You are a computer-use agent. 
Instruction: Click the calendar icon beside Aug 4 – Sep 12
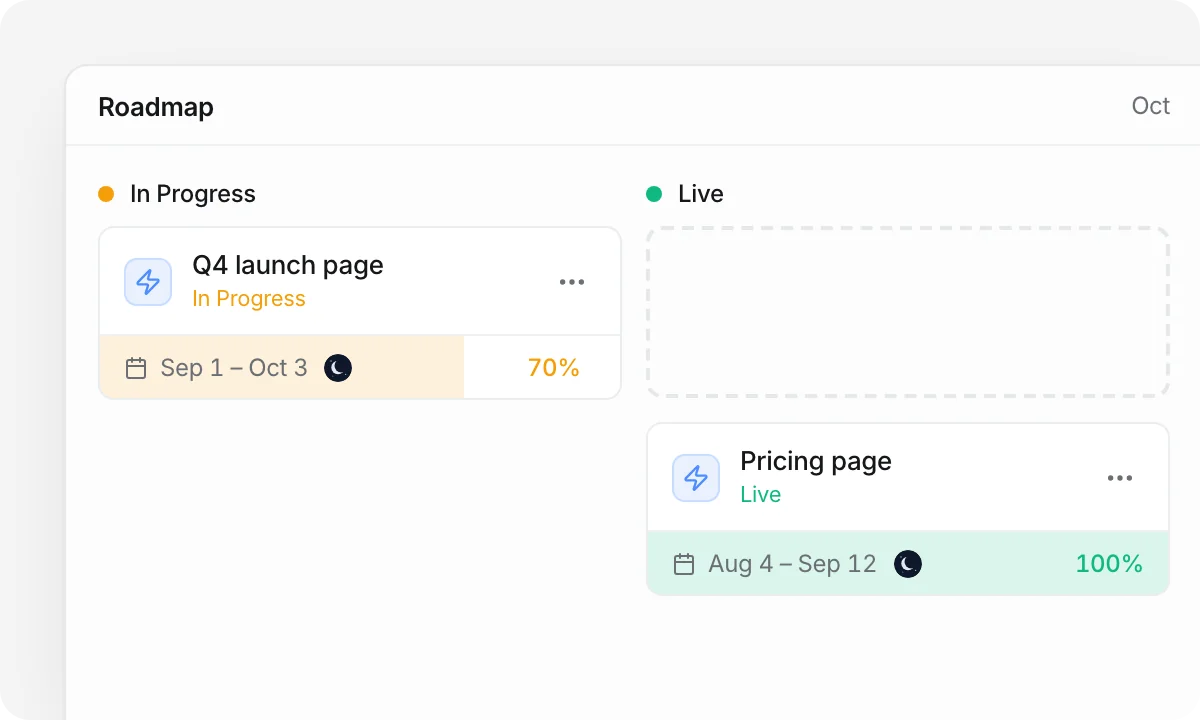tap(684, 564)
